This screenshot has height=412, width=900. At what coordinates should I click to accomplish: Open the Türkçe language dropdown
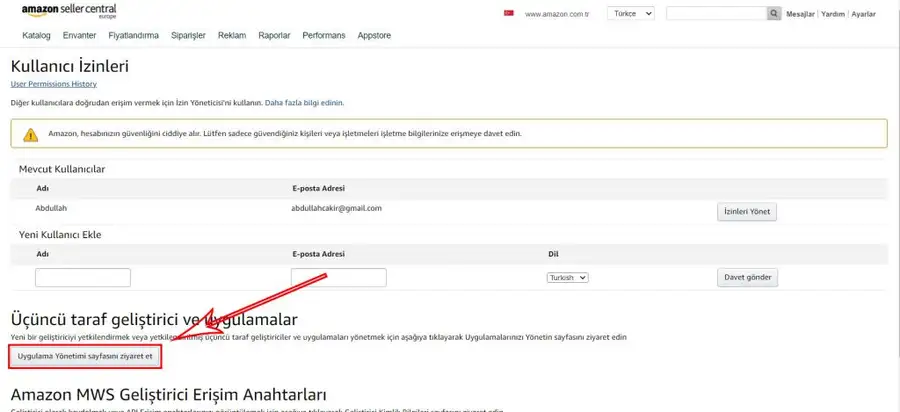631,14
